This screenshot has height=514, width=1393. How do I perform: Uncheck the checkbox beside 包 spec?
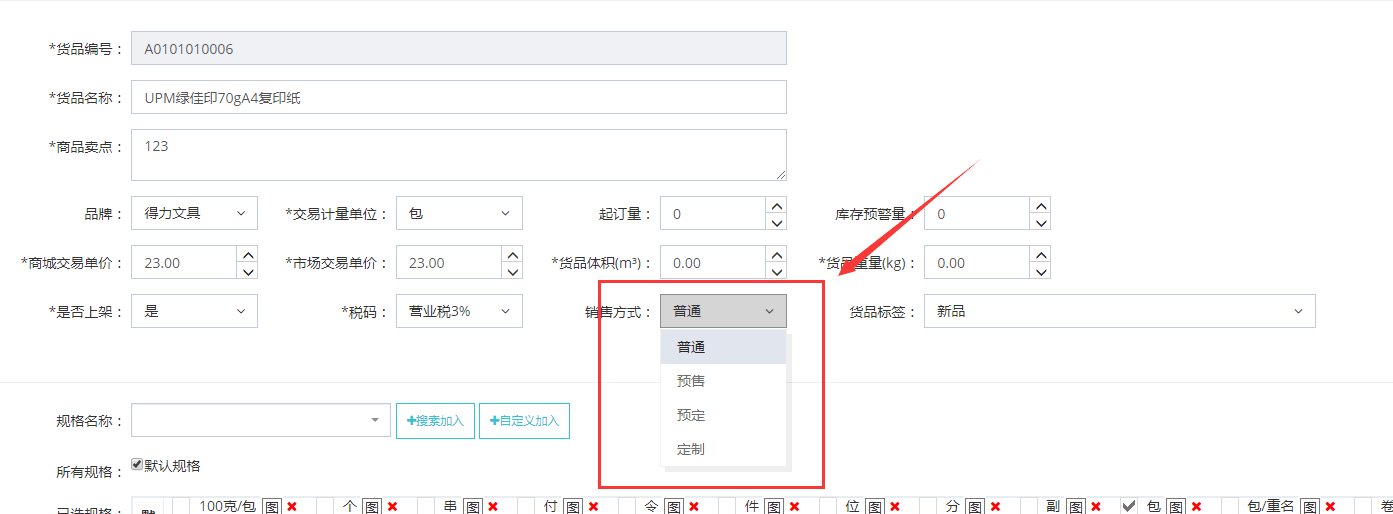coord(1129,506)
